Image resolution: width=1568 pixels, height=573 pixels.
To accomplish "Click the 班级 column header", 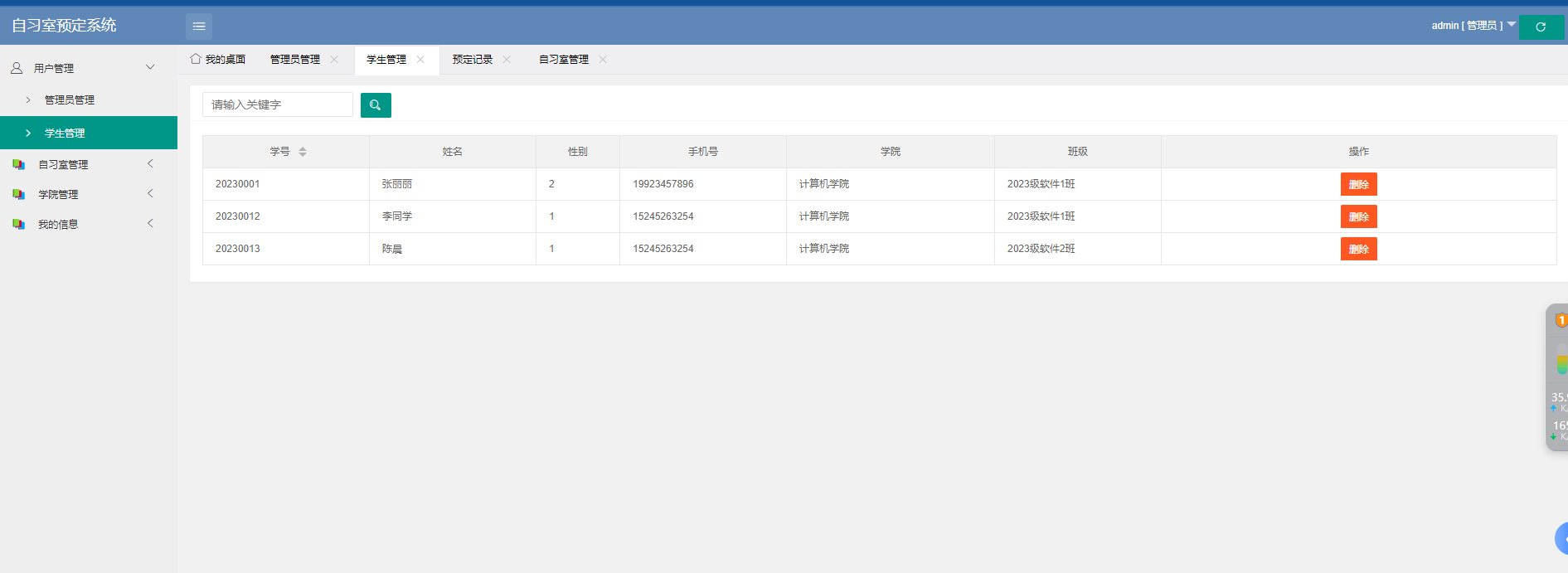I will [1078, 152].
